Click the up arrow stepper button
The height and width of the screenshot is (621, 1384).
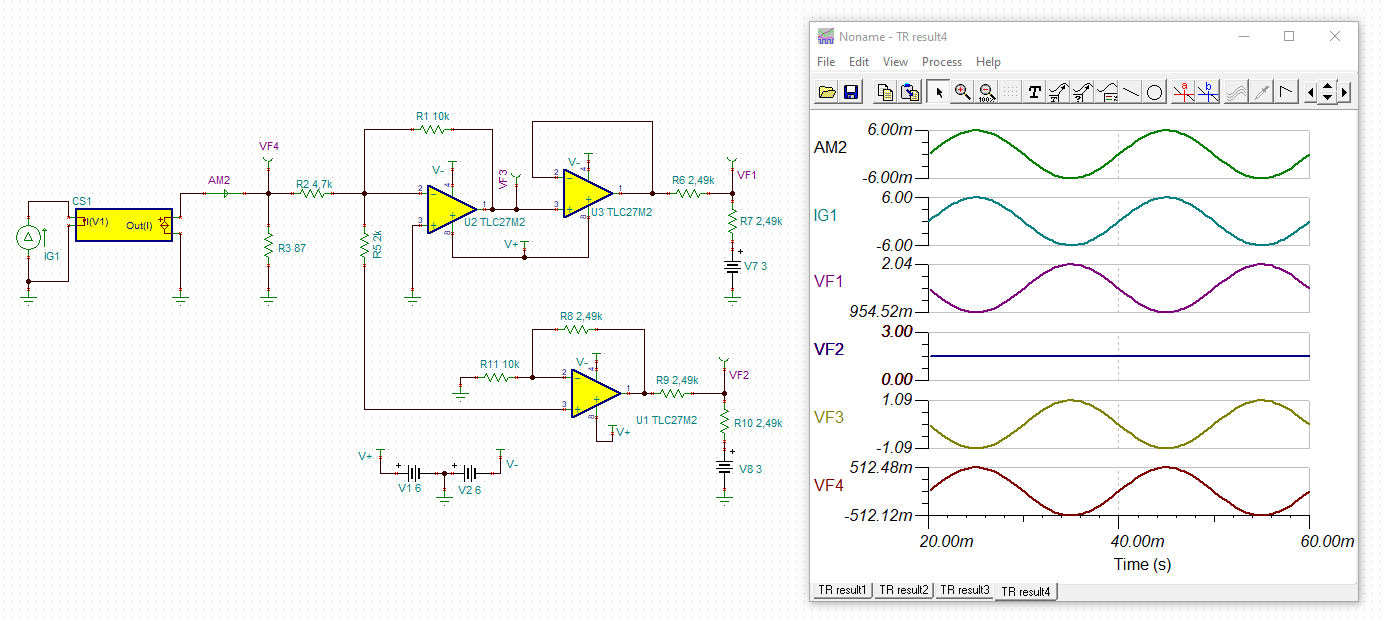click(1327, 86)
